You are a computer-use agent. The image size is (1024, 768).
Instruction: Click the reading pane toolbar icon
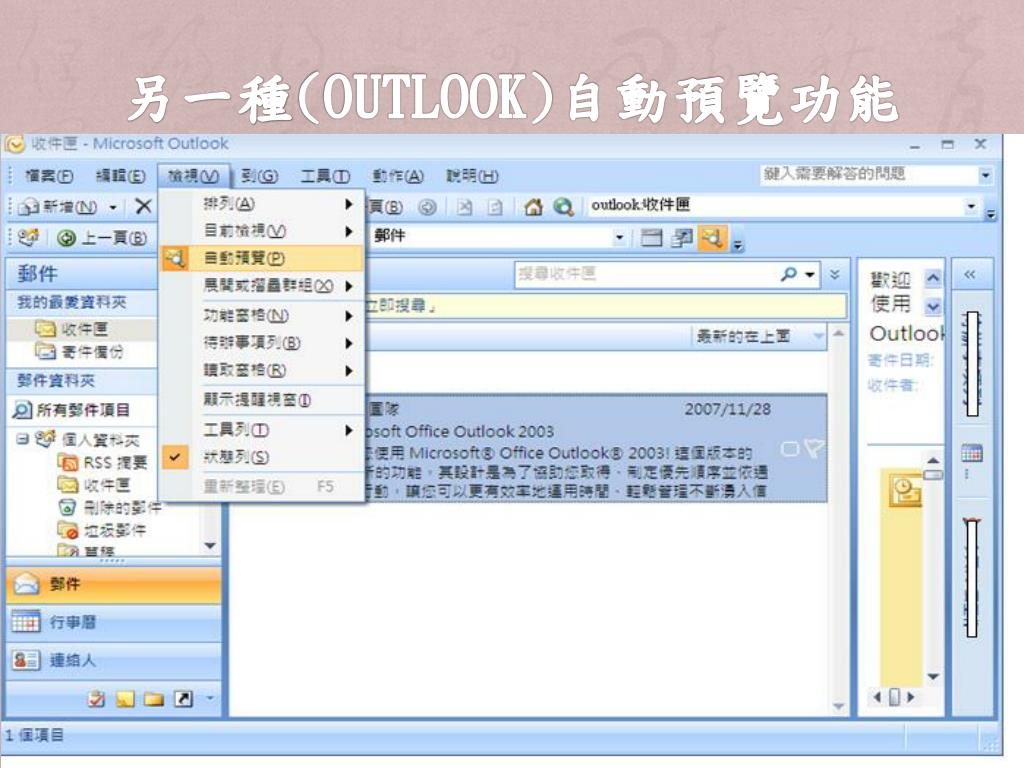[x=682, y=238]
